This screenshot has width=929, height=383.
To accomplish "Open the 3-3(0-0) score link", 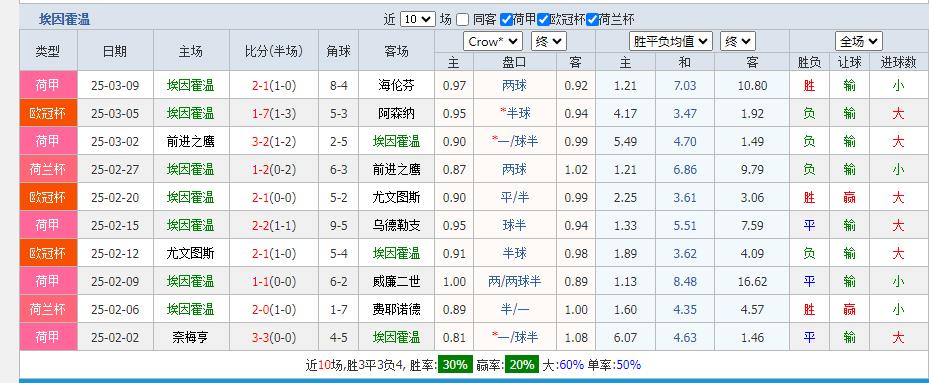I will click(274, 337).
